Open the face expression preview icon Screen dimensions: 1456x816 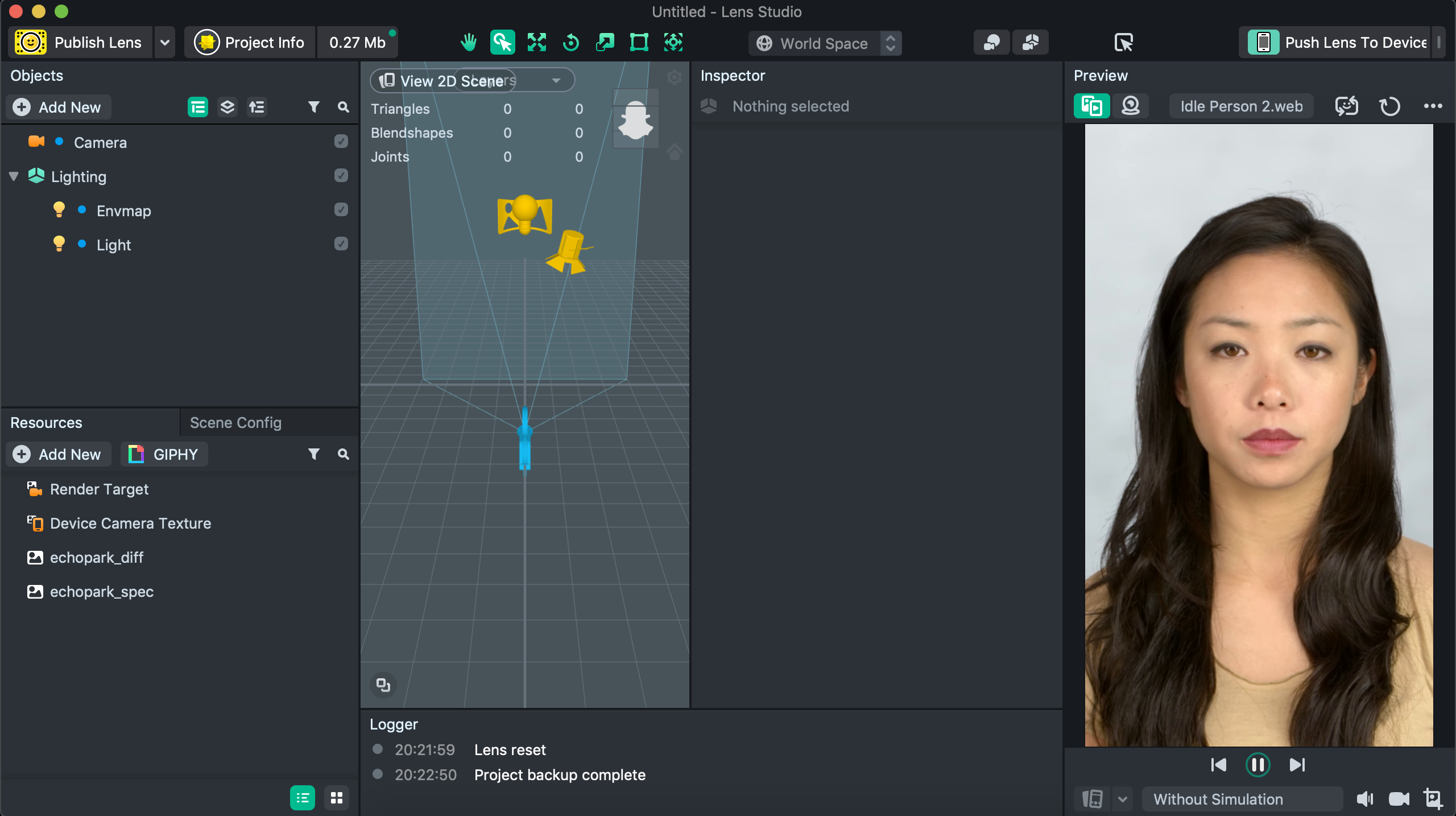pos(1347,106)
